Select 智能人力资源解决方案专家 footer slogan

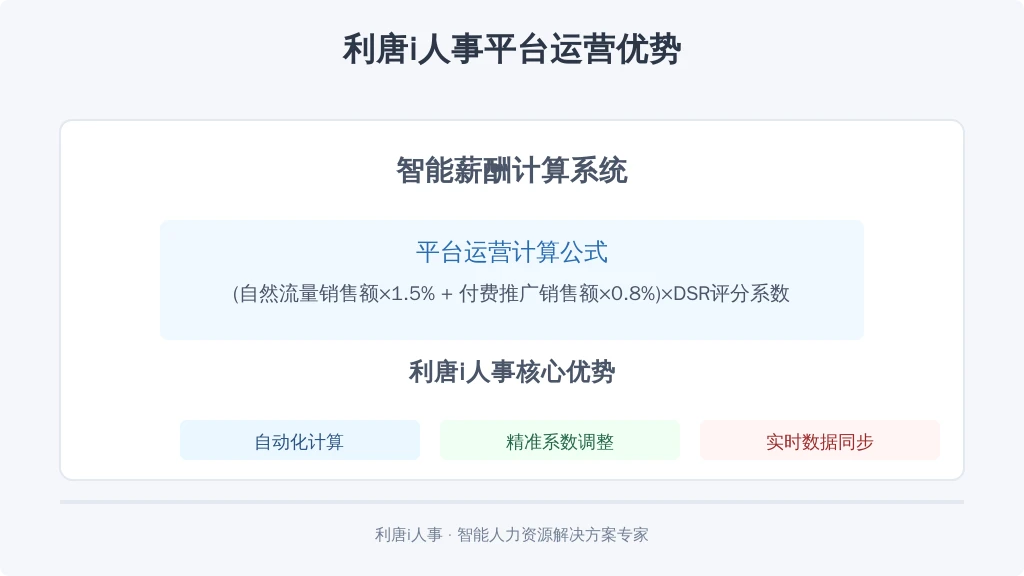pyautogui.click(x=552, y=535)
